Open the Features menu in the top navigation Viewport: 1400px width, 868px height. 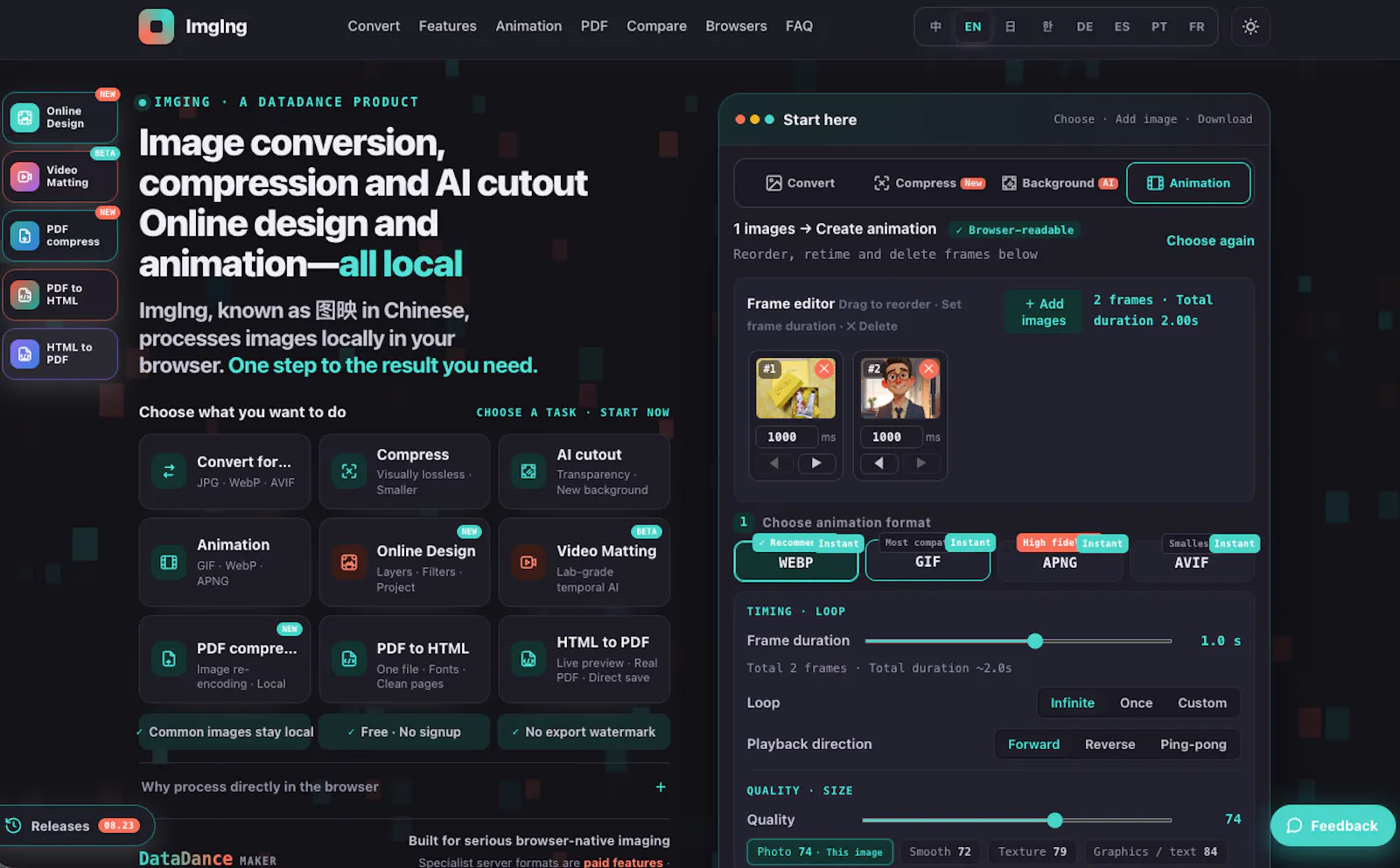coord(447,26)
